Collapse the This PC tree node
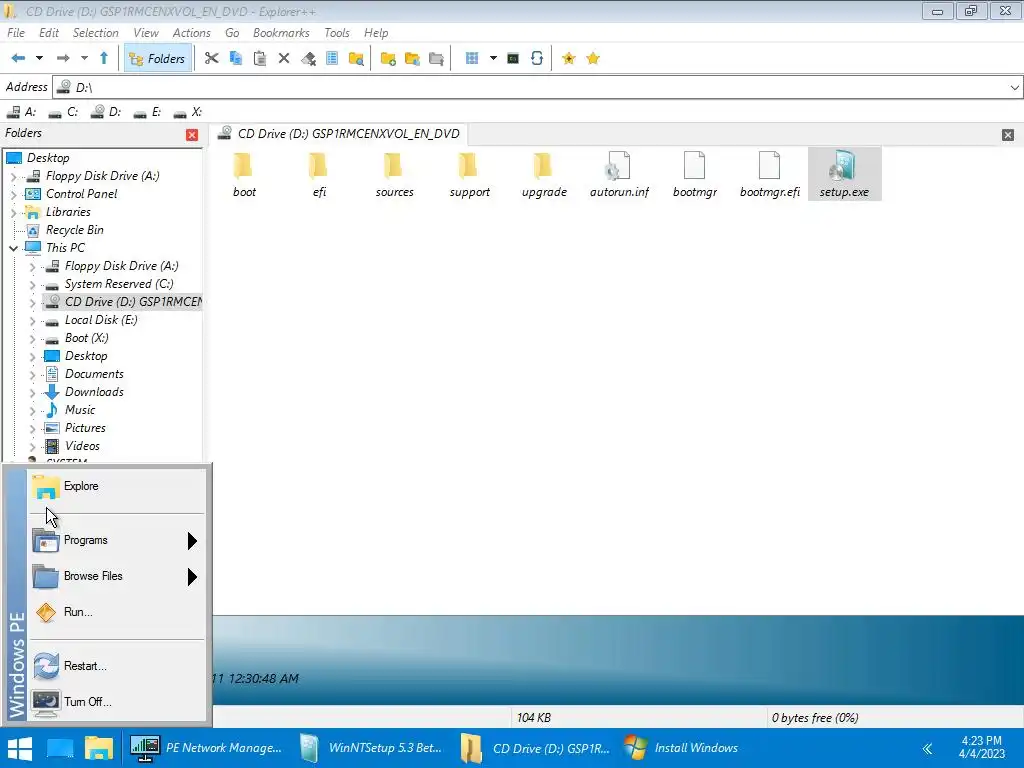This screenshot has height=768, width=1024. [13, 248]
